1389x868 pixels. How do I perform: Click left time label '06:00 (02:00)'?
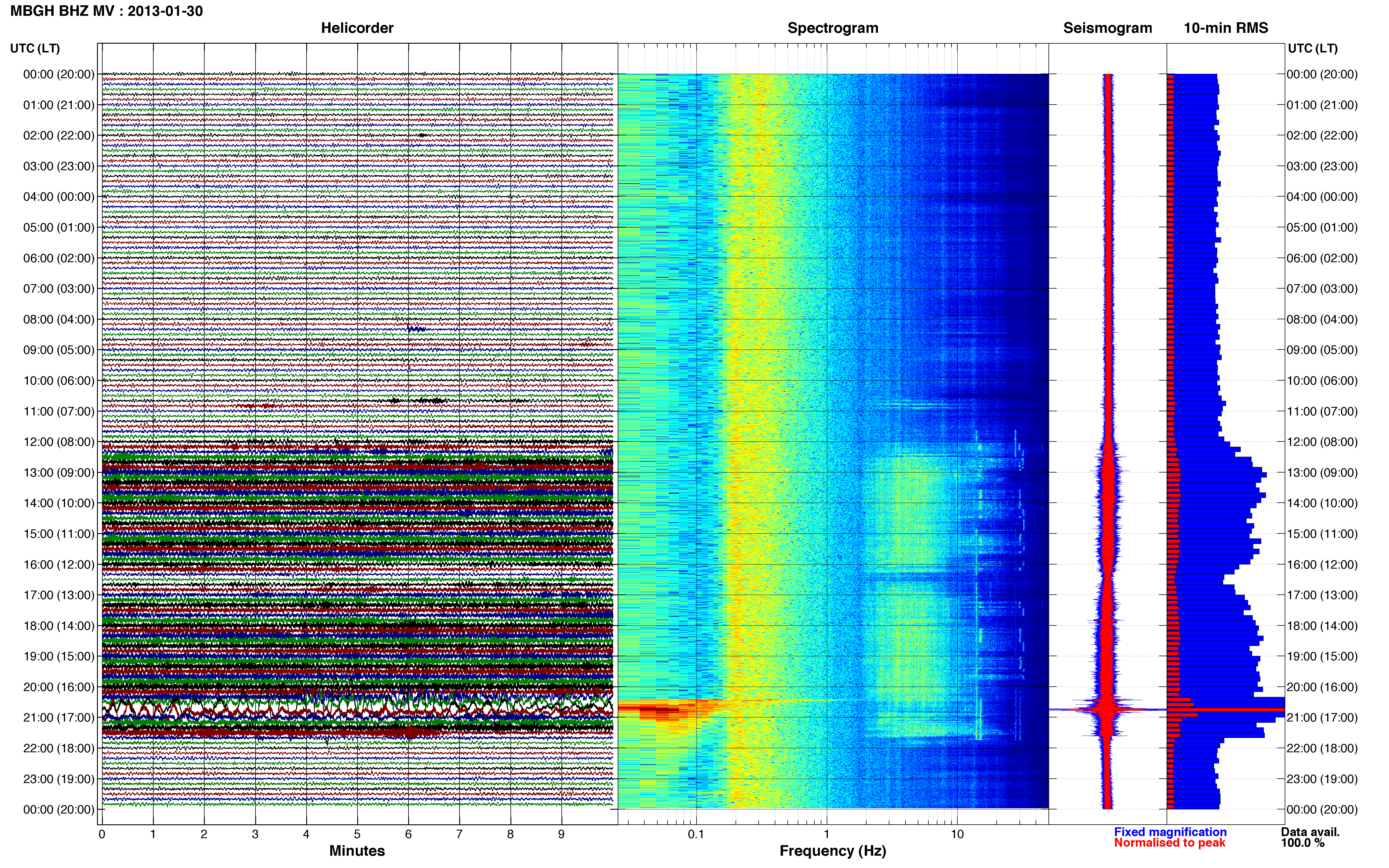(59, 258)
